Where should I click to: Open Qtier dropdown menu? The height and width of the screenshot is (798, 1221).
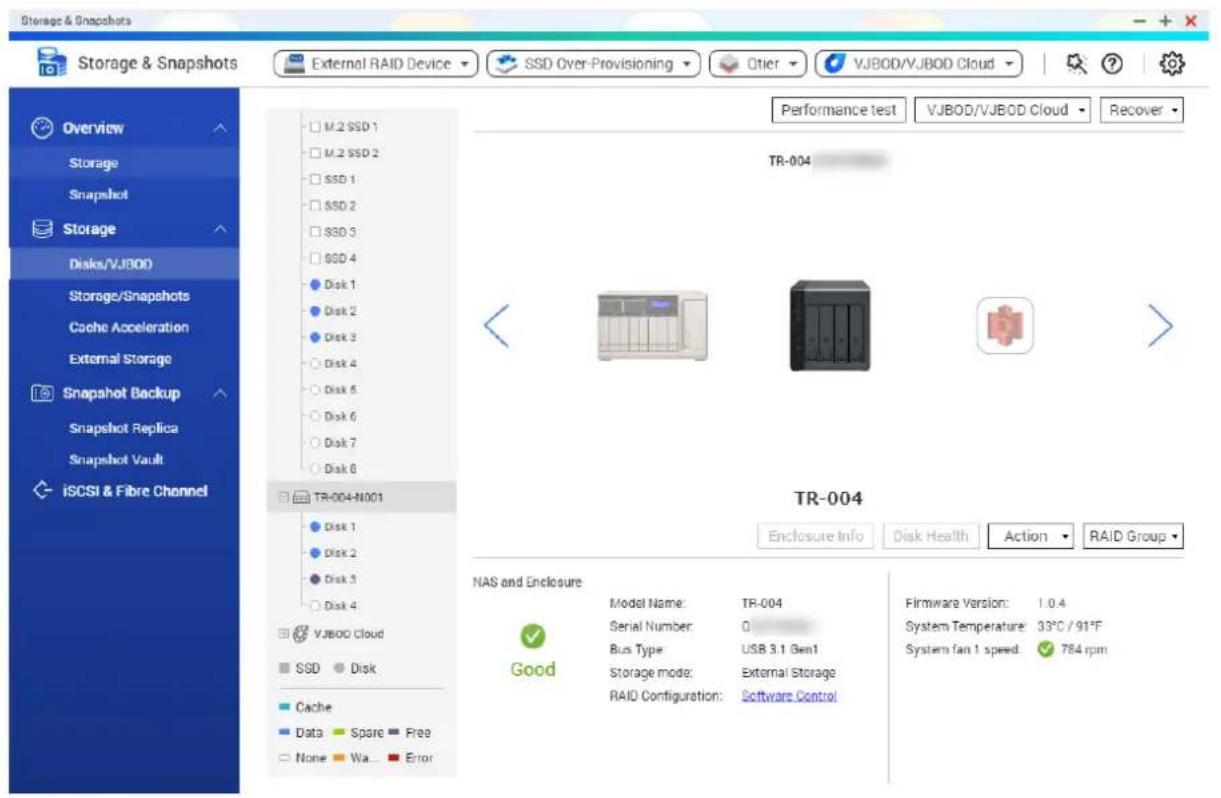758,64
